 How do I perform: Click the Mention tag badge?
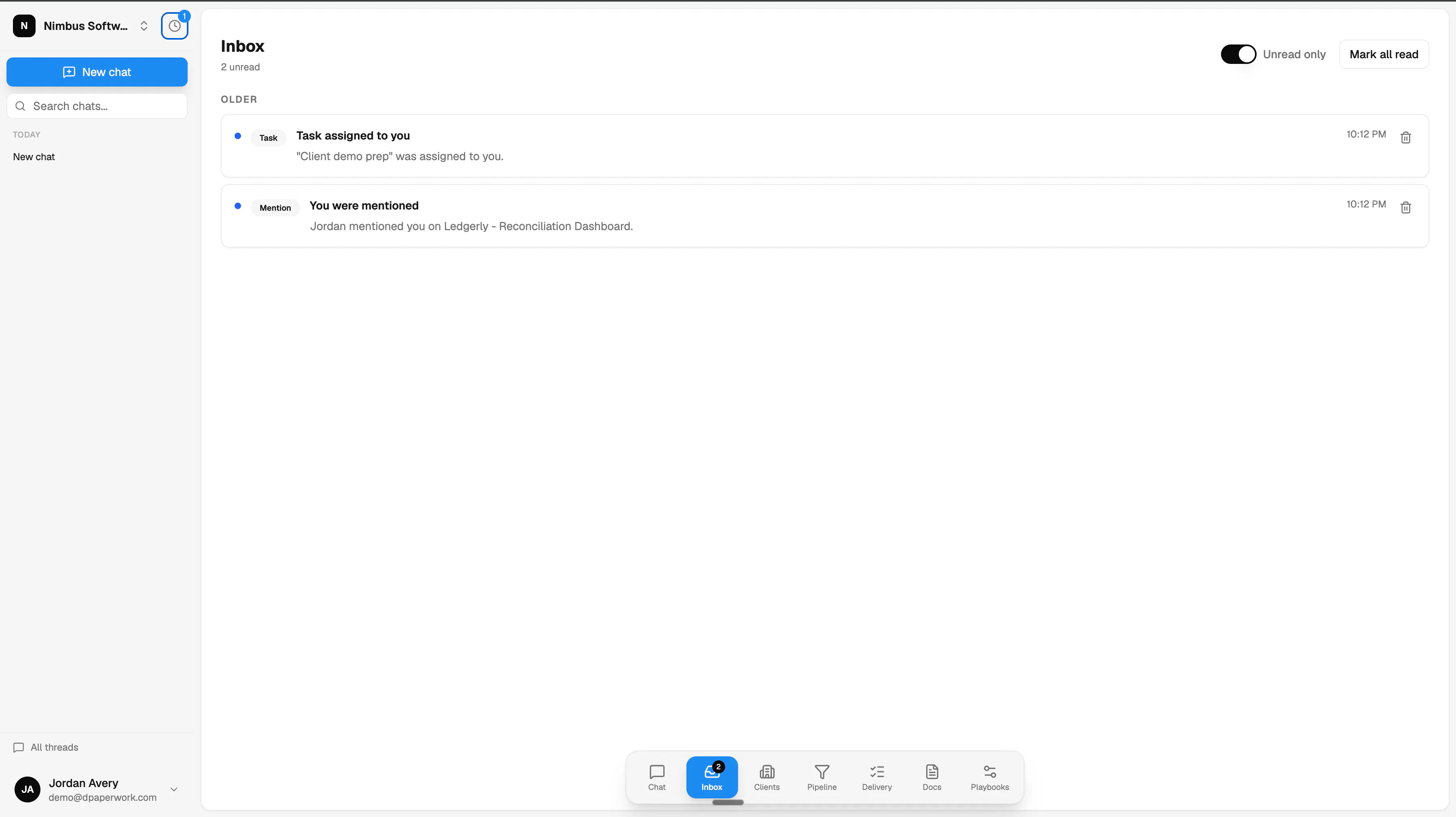[x=275, y=208]
